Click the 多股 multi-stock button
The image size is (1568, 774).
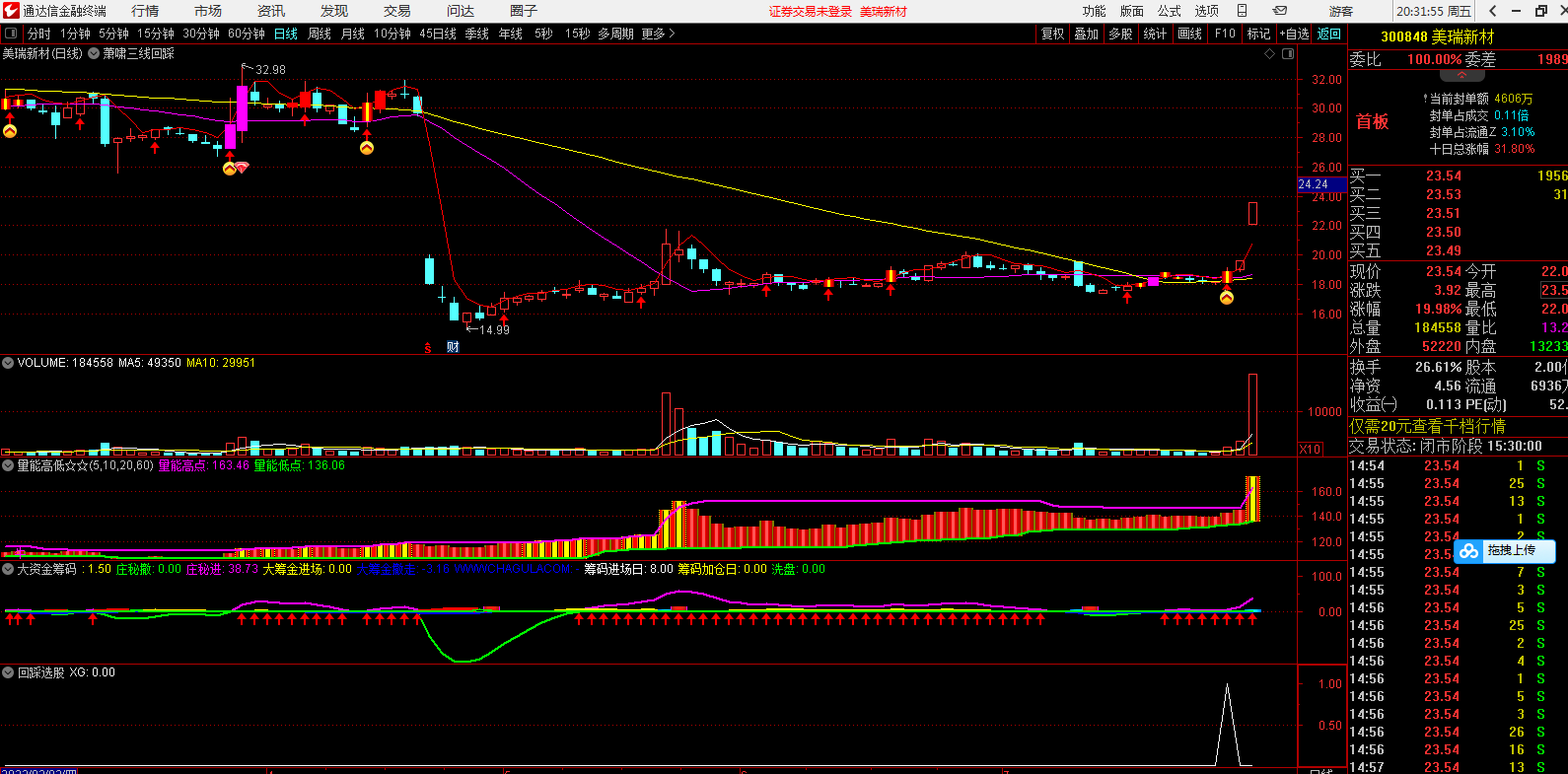tap(1120, 34)
